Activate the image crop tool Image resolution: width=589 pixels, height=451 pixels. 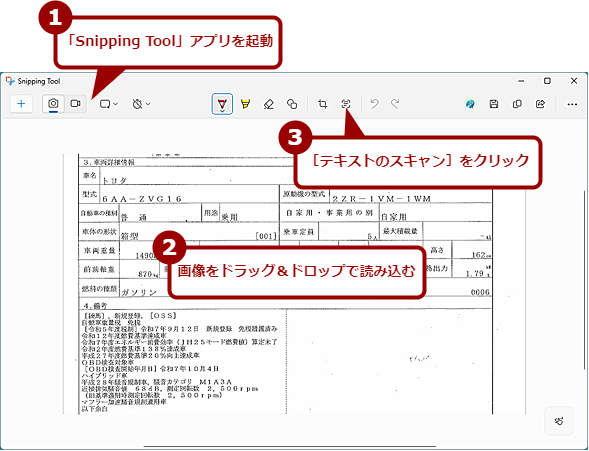point(322,104)
